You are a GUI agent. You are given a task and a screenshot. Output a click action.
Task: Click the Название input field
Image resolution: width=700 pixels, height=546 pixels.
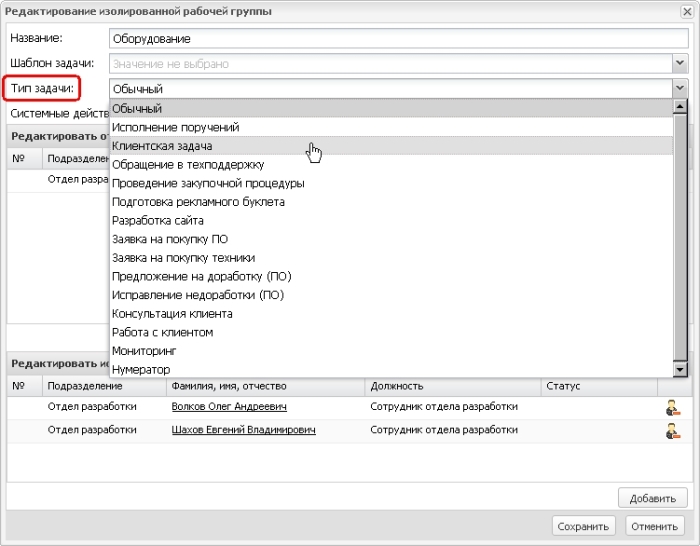pyautogui.click(x=390, y=39)
